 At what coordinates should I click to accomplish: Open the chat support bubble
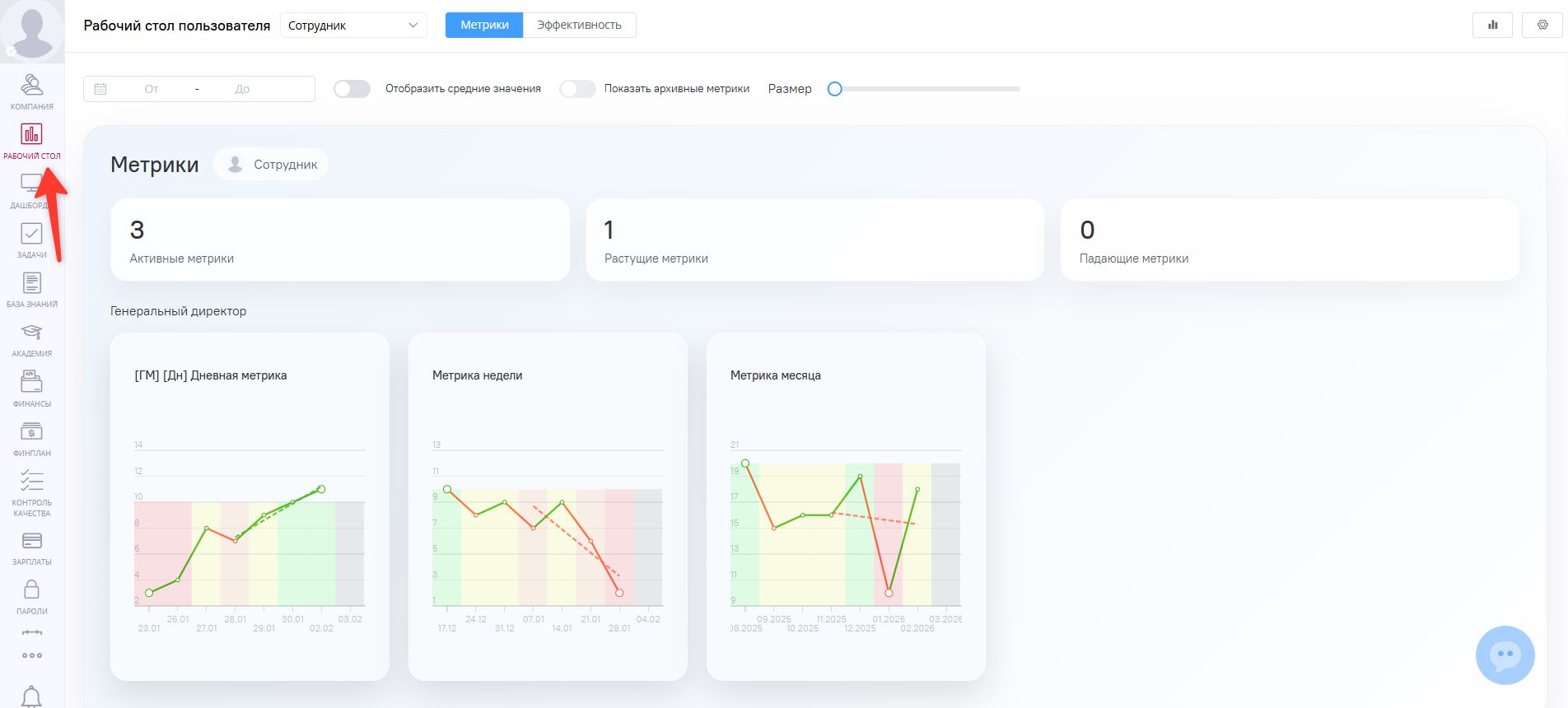[x=1505, y=655]
